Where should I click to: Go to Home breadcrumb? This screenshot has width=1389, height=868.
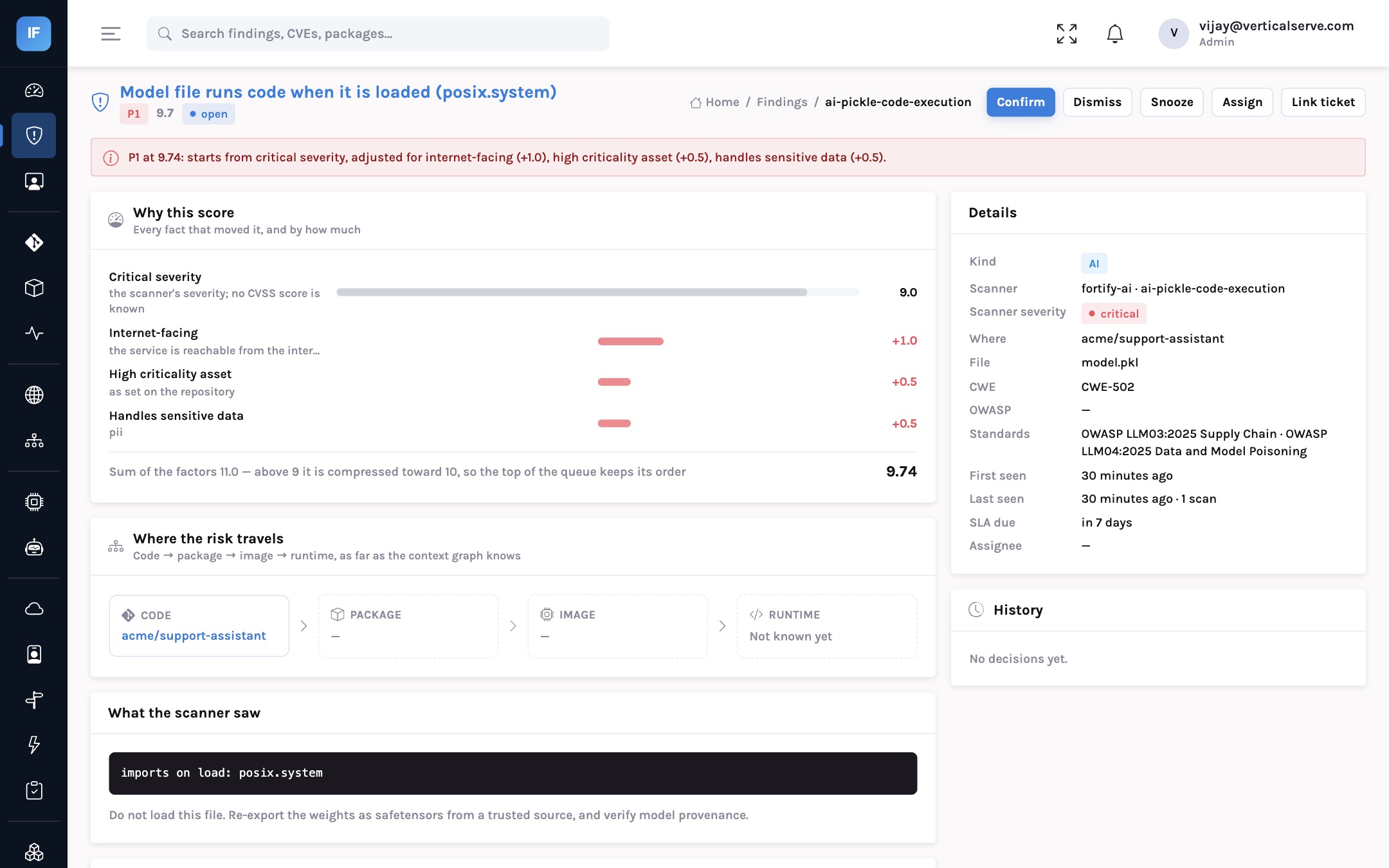pyautogui.click(x=714, y=102)
